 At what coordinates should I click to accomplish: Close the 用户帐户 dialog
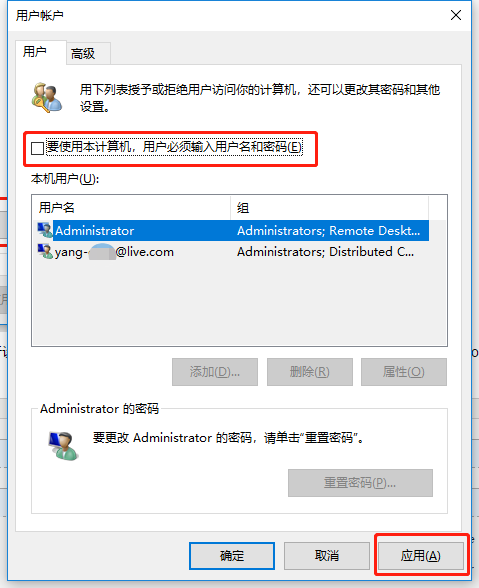[456, 15]
